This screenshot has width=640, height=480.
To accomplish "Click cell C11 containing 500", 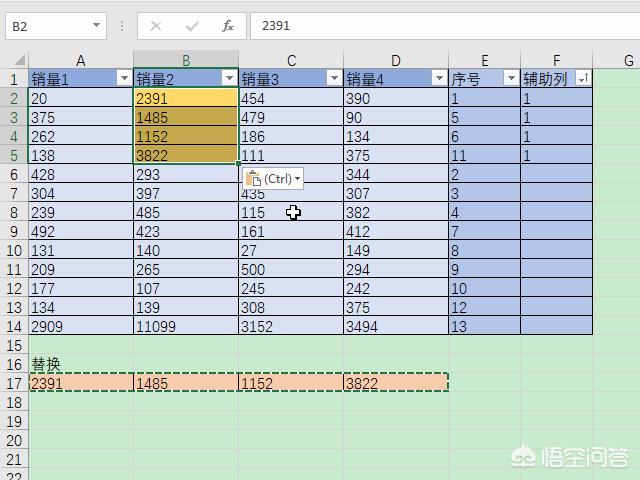I will (x=291, y=269).
